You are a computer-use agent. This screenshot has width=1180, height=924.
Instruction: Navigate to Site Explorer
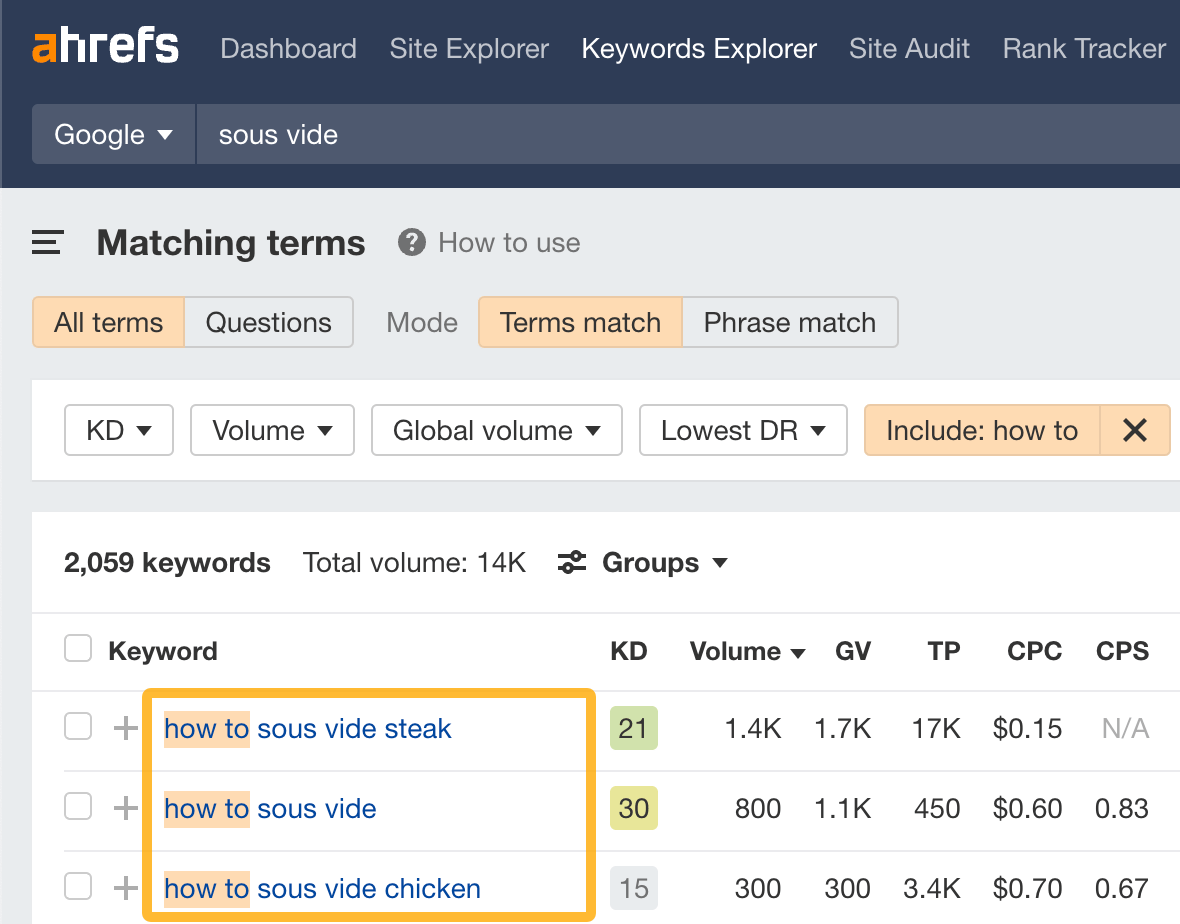[x=469, y=48]
